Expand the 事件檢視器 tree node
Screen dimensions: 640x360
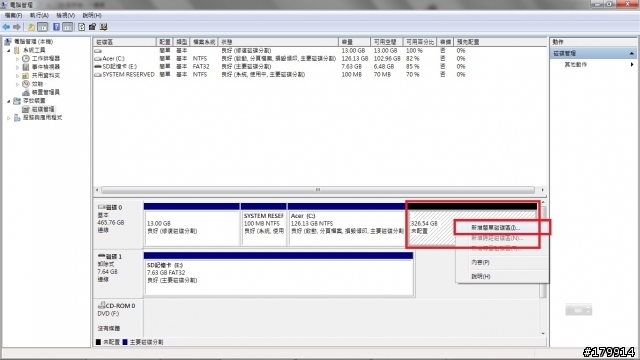18,67
